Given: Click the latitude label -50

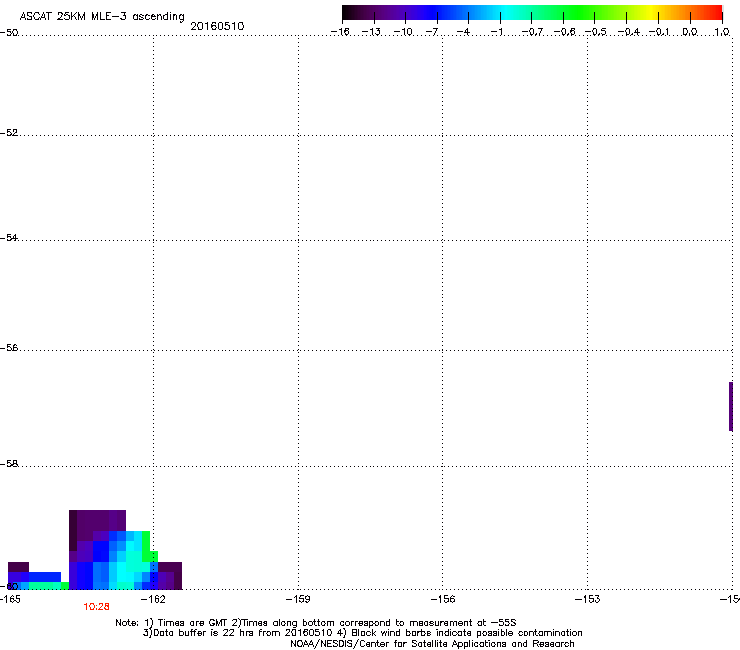Looking at the screenshot, I should click(9, 33).
